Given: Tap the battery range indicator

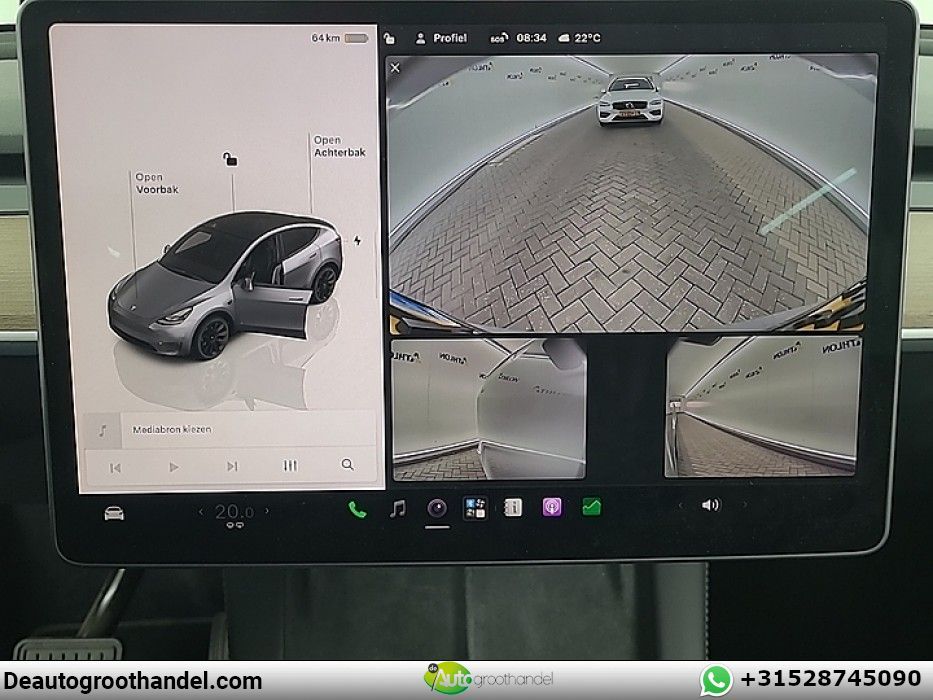Looking at the screenshot, I should (x=340, y=38).
